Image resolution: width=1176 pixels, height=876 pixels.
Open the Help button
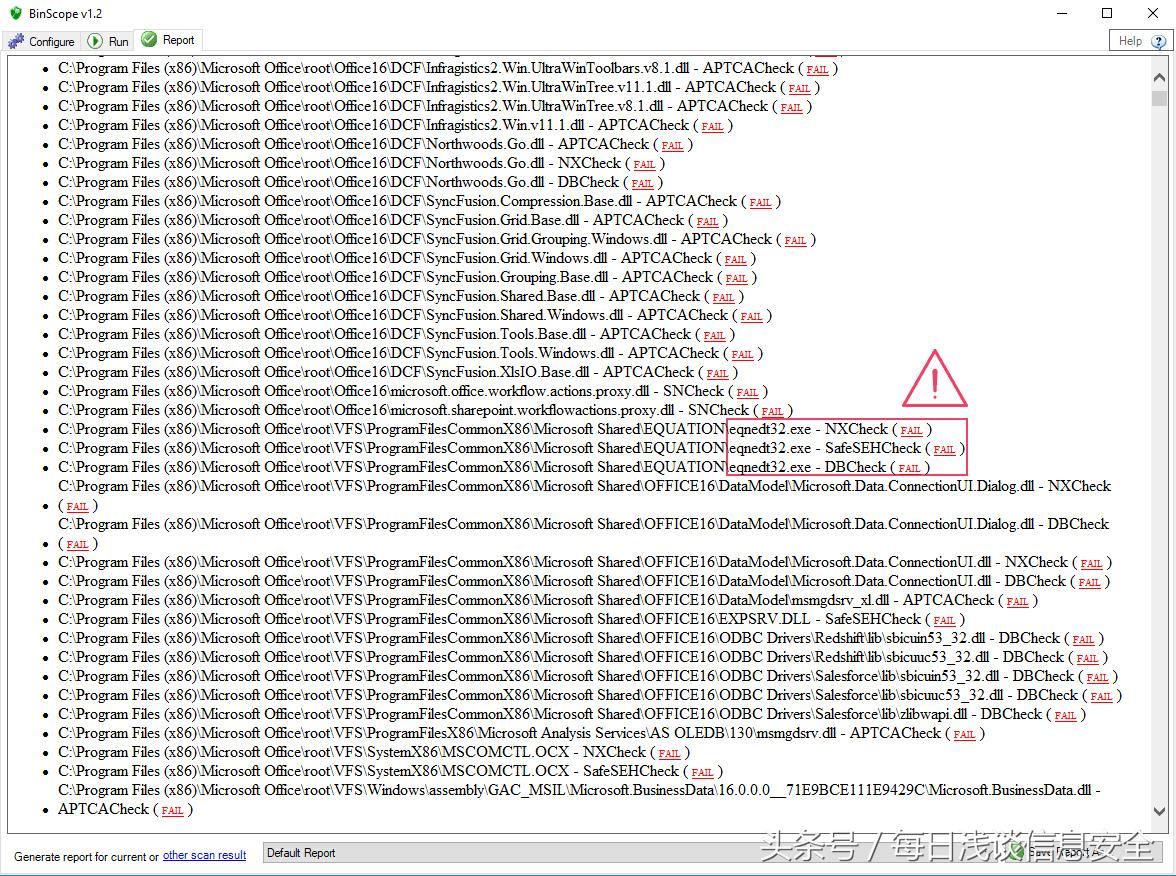1140,41
